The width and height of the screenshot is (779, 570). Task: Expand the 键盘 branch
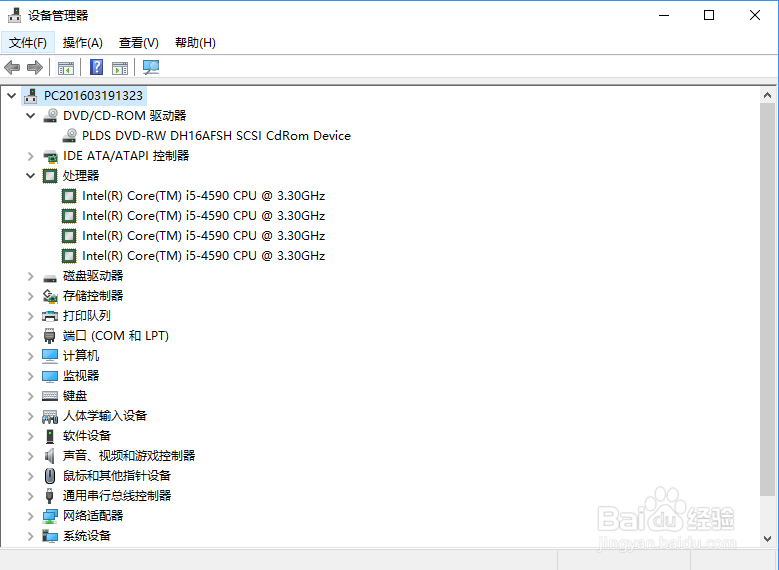pyautogui.click(x=30, y=396)
